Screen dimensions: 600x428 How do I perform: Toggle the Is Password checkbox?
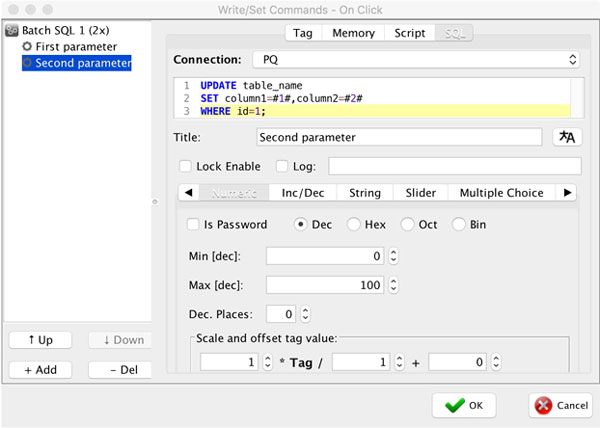[193, 224]
